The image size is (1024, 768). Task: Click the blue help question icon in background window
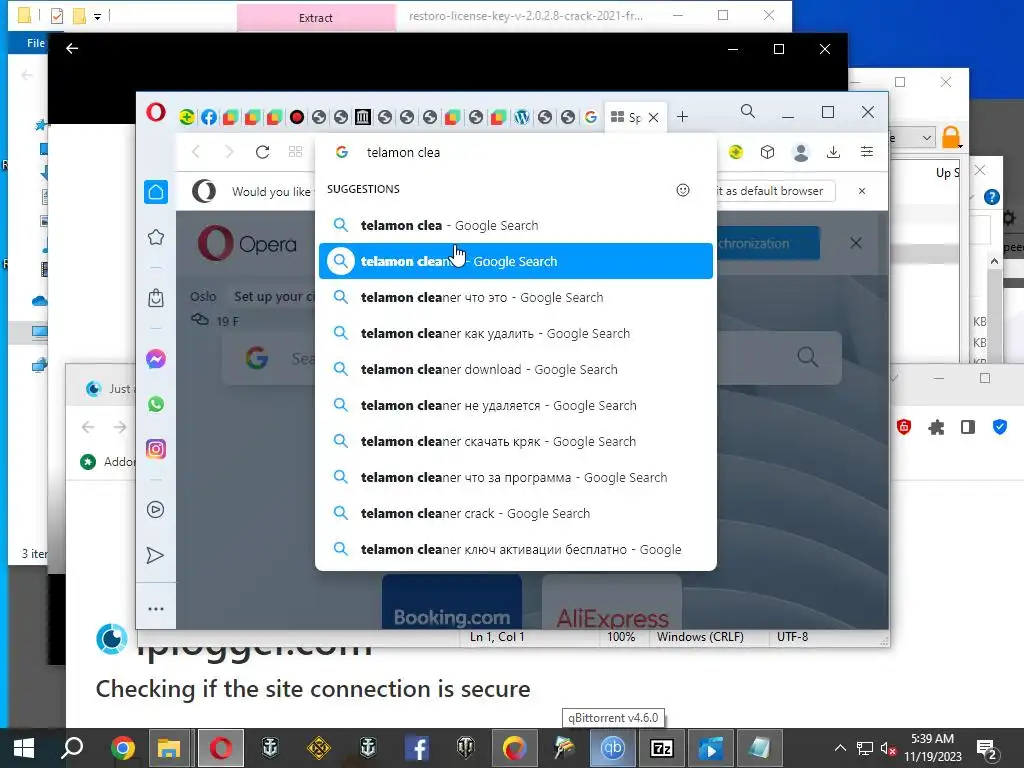(991, 197)
